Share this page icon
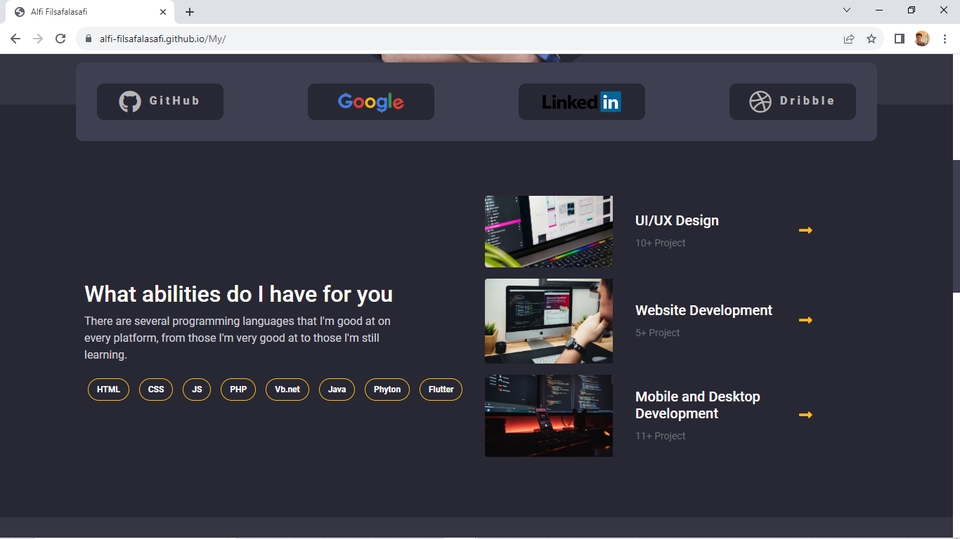This screenshot has width=960, height=539. [849, 39]
